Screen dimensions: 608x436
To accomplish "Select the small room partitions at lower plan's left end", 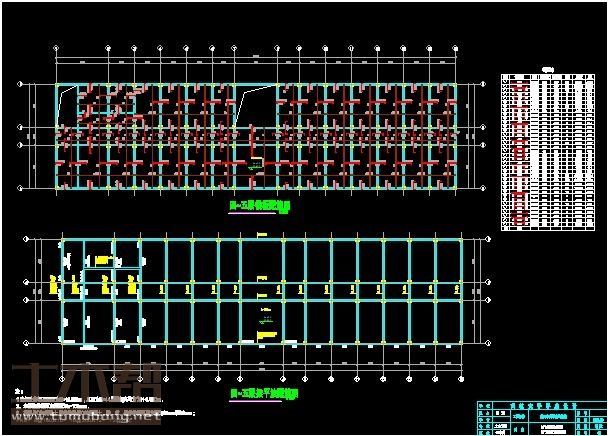I will (x=100, y=265).
